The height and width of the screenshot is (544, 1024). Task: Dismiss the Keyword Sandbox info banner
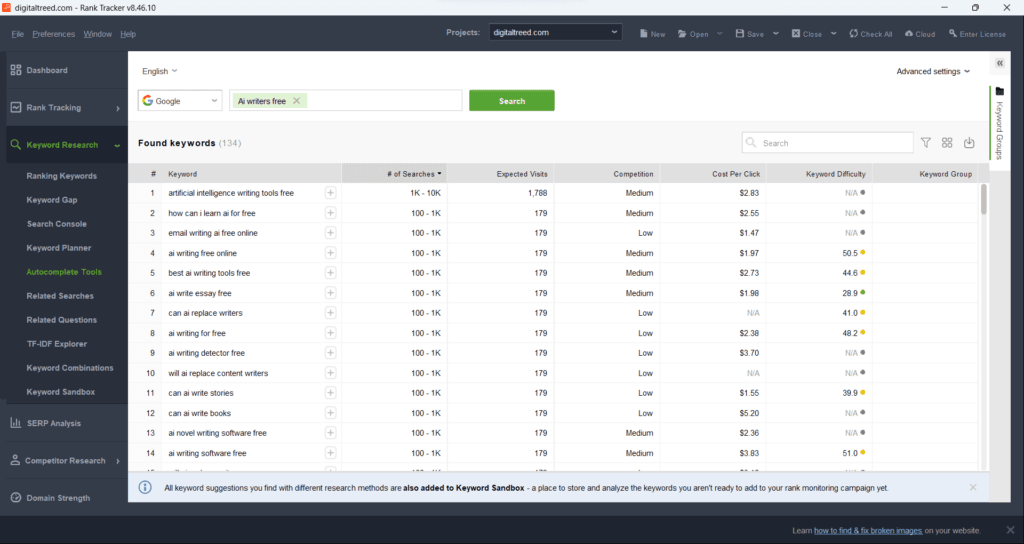(x=973, y=487)
